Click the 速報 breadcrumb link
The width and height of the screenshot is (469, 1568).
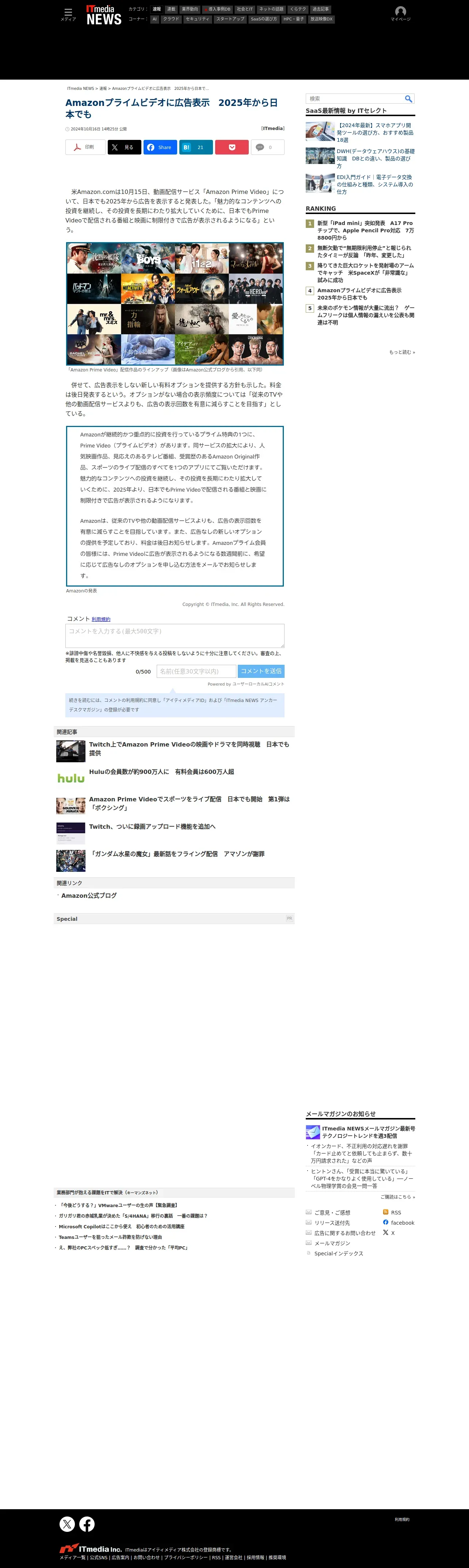pos(103,89)
